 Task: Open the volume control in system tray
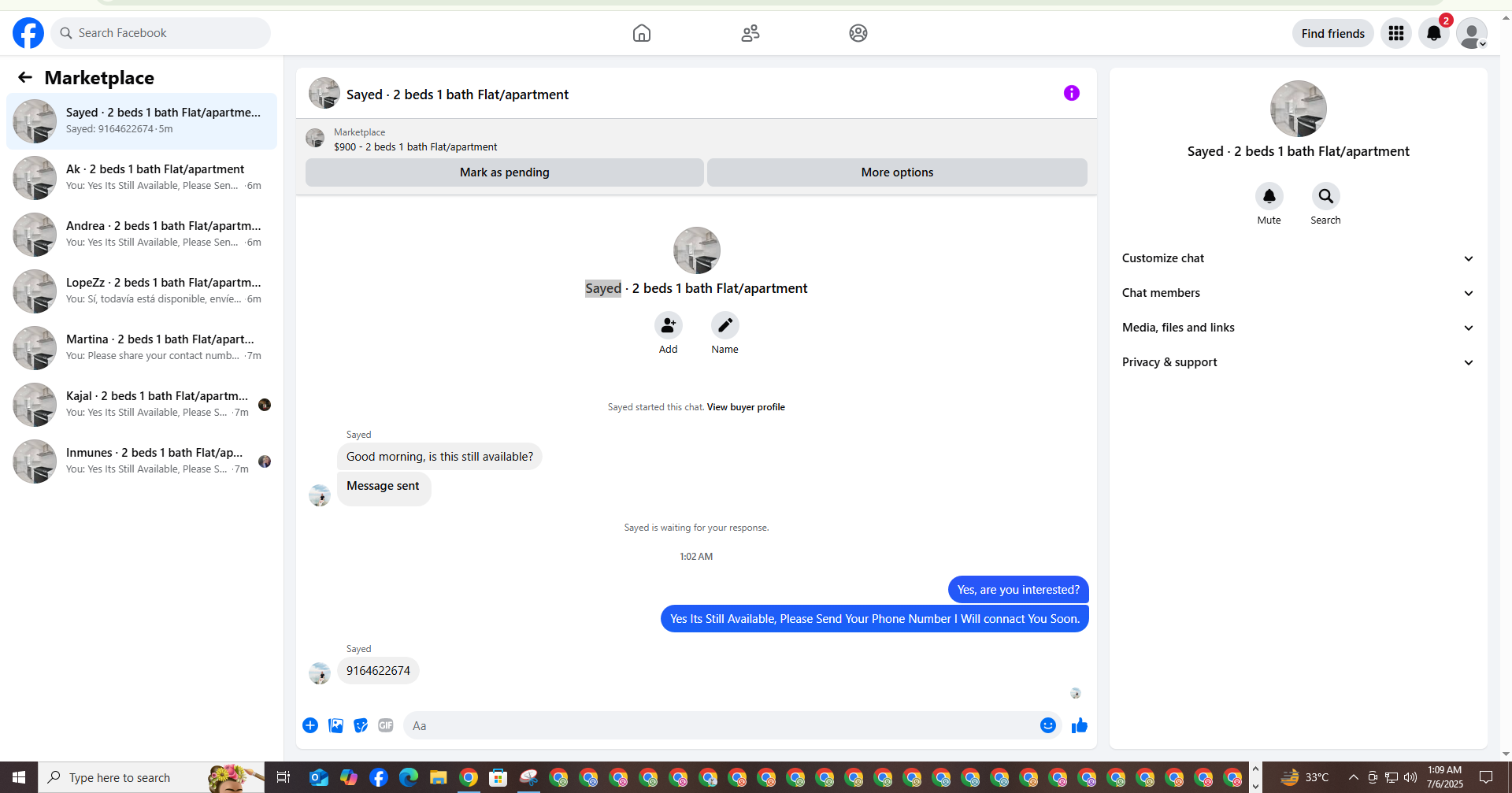point(1410,777)
